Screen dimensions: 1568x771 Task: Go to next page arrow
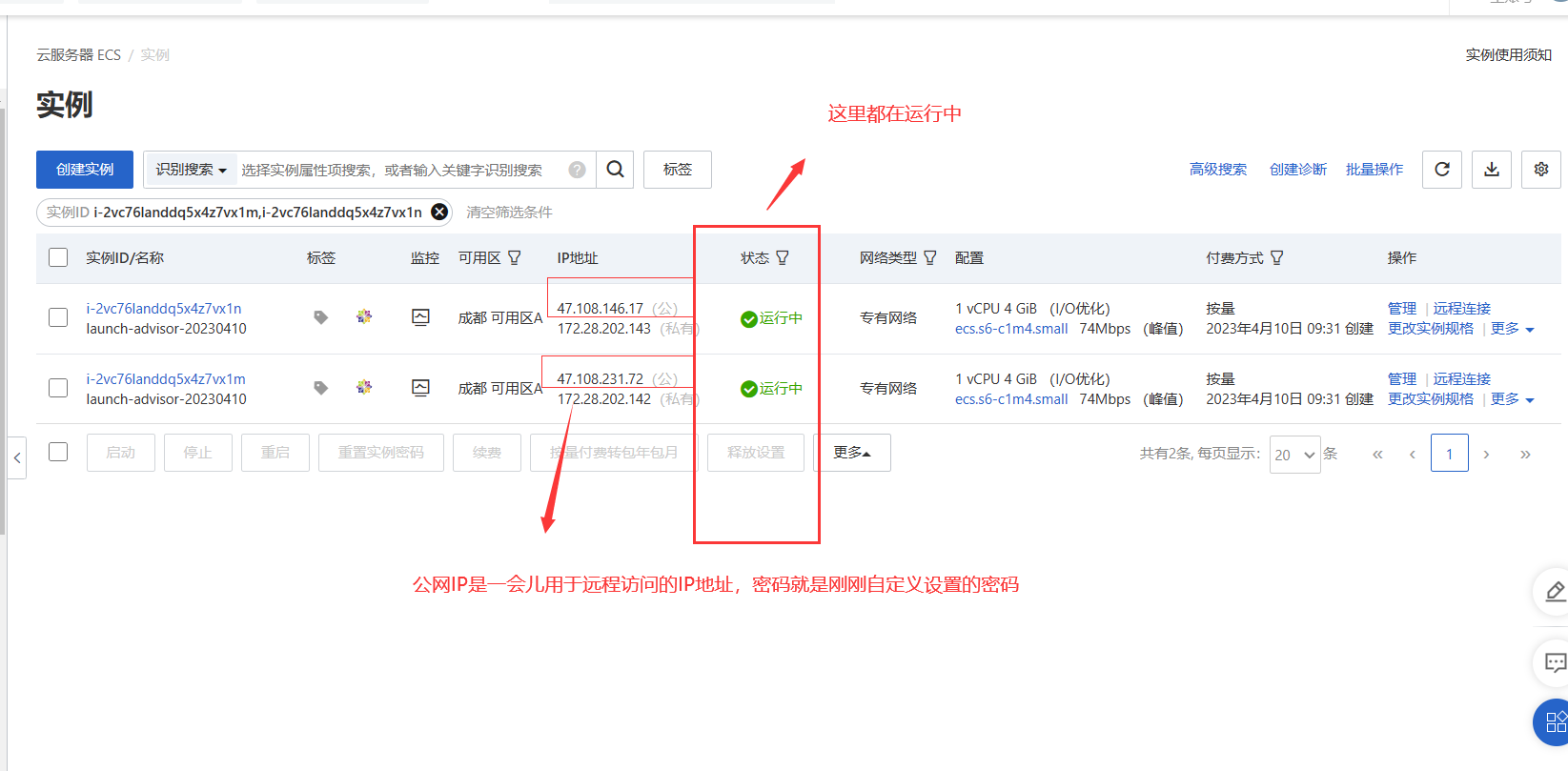[1486, 455]
